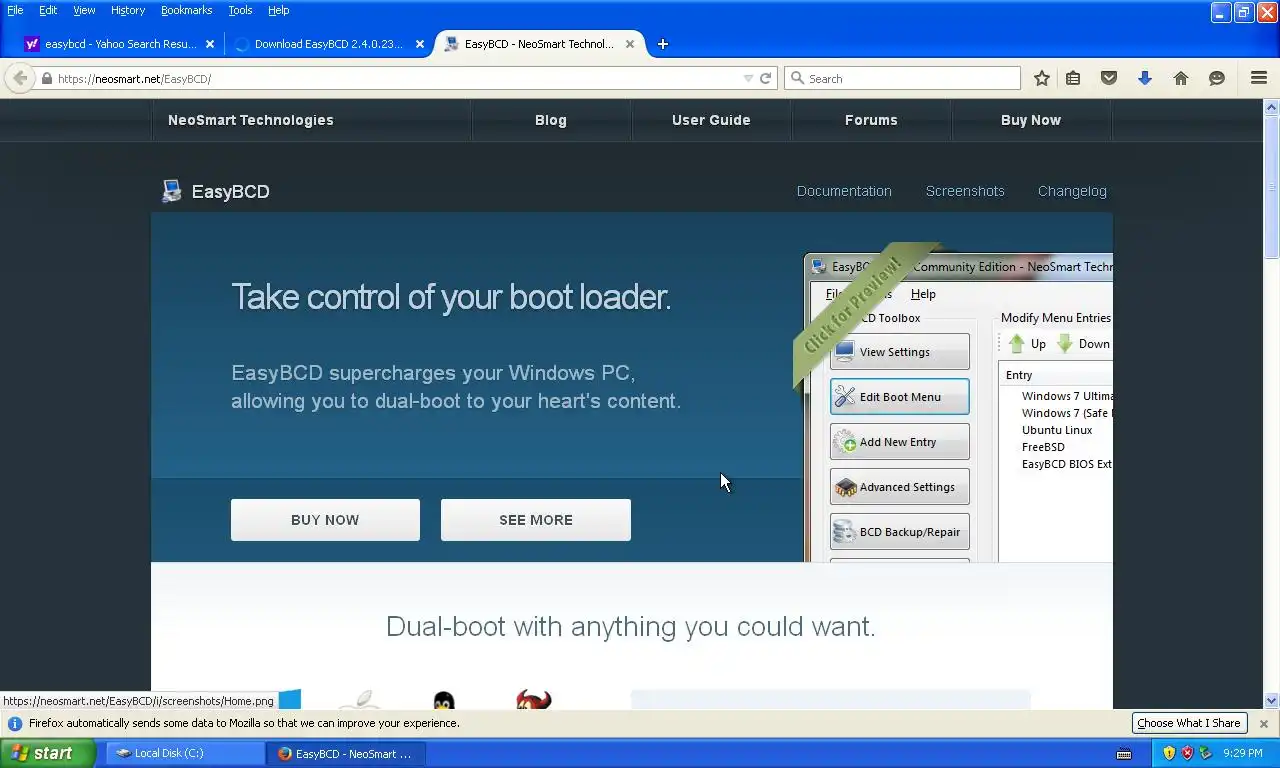Viewport: 1280px width, 768px height.
Task: Open the Bookmarks menu
Action: tap(186, 10)
